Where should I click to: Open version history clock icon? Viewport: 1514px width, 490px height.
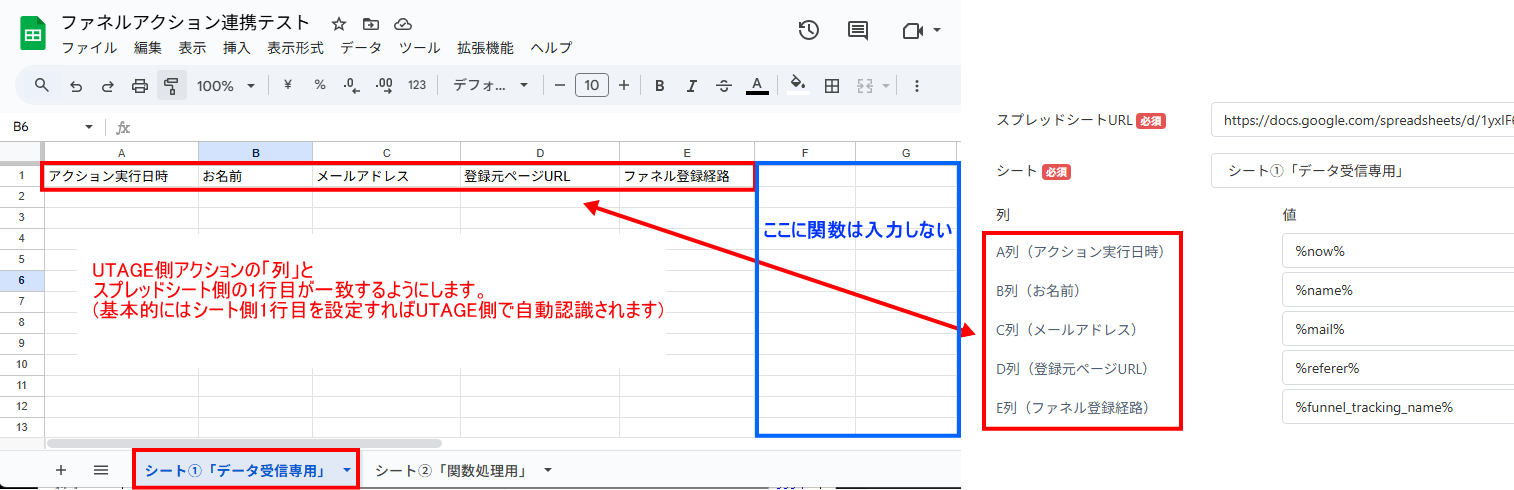coord(808,31)
